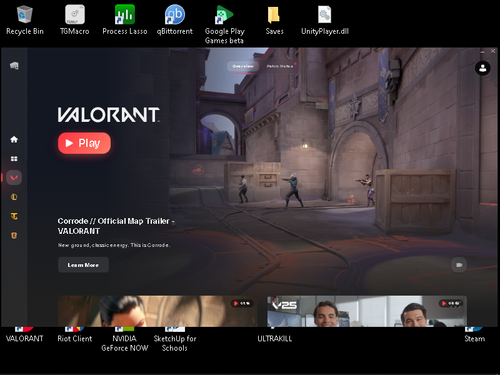Click the VALORANT logo on banner

pyautogui.click(x=109, y=115)
